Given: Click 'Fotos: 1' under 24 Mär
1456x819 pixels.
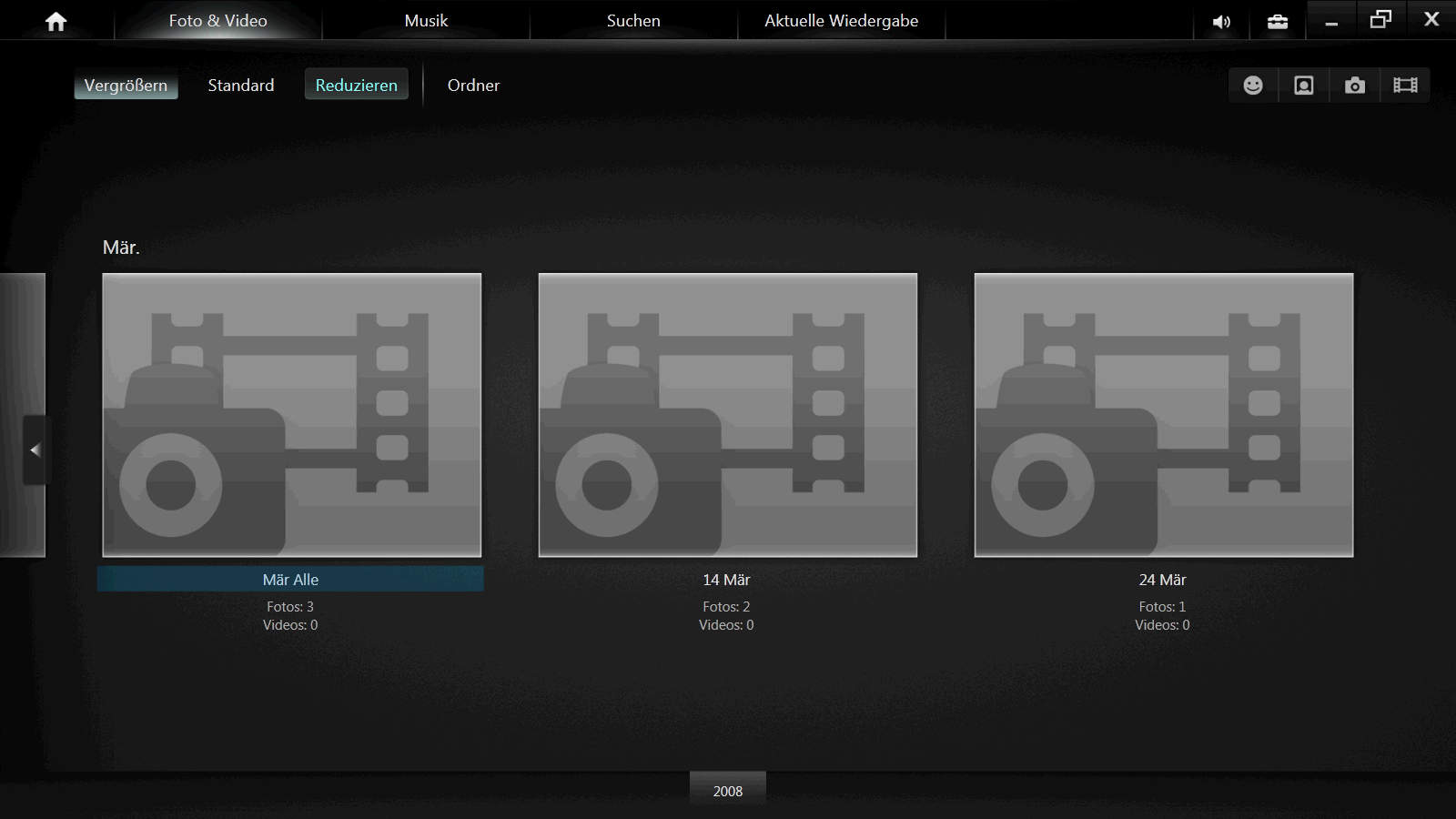Looking at the screenshot, I should coord(1162,606).
